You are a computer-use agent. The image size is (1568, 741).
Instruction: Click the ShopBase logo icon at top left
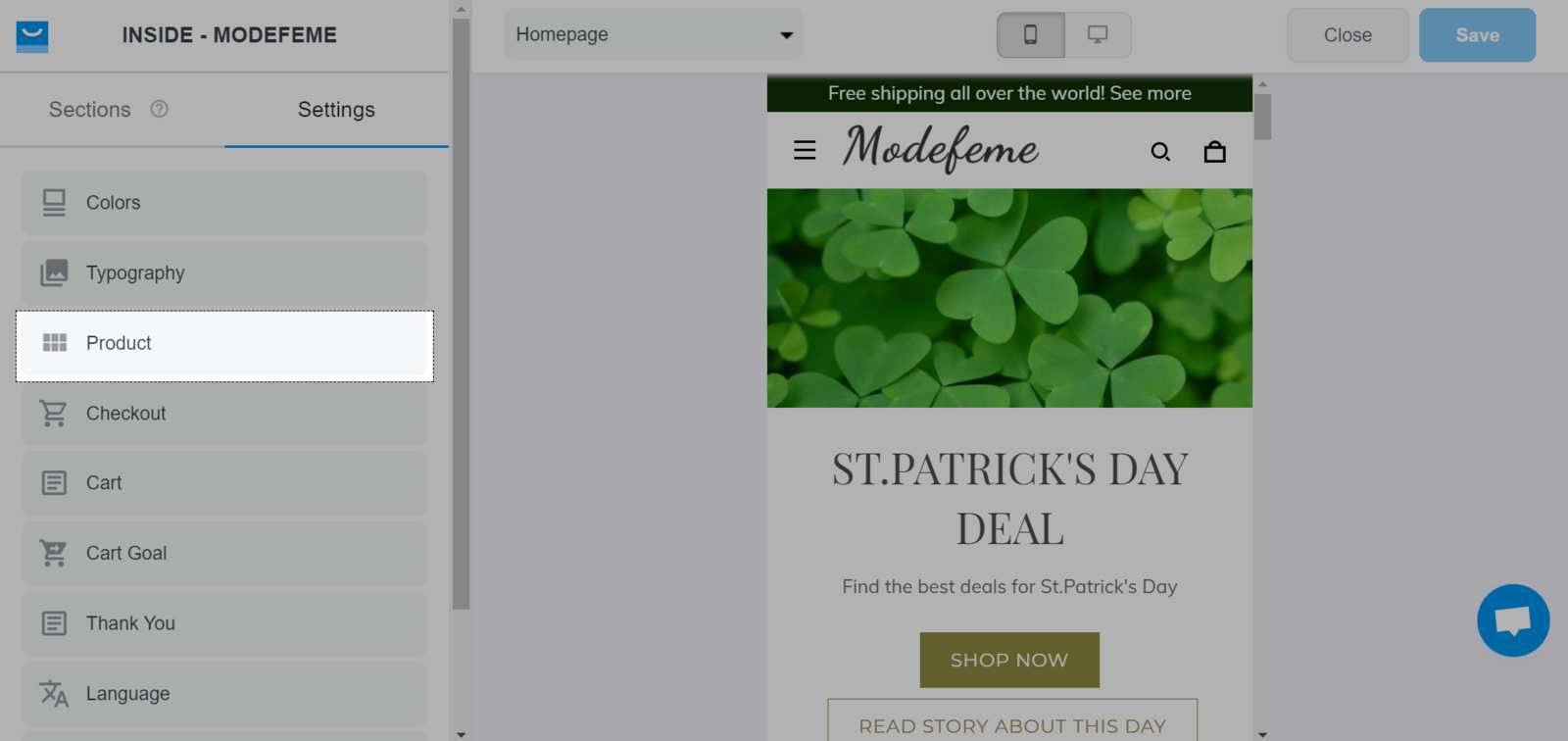point(32,35)
